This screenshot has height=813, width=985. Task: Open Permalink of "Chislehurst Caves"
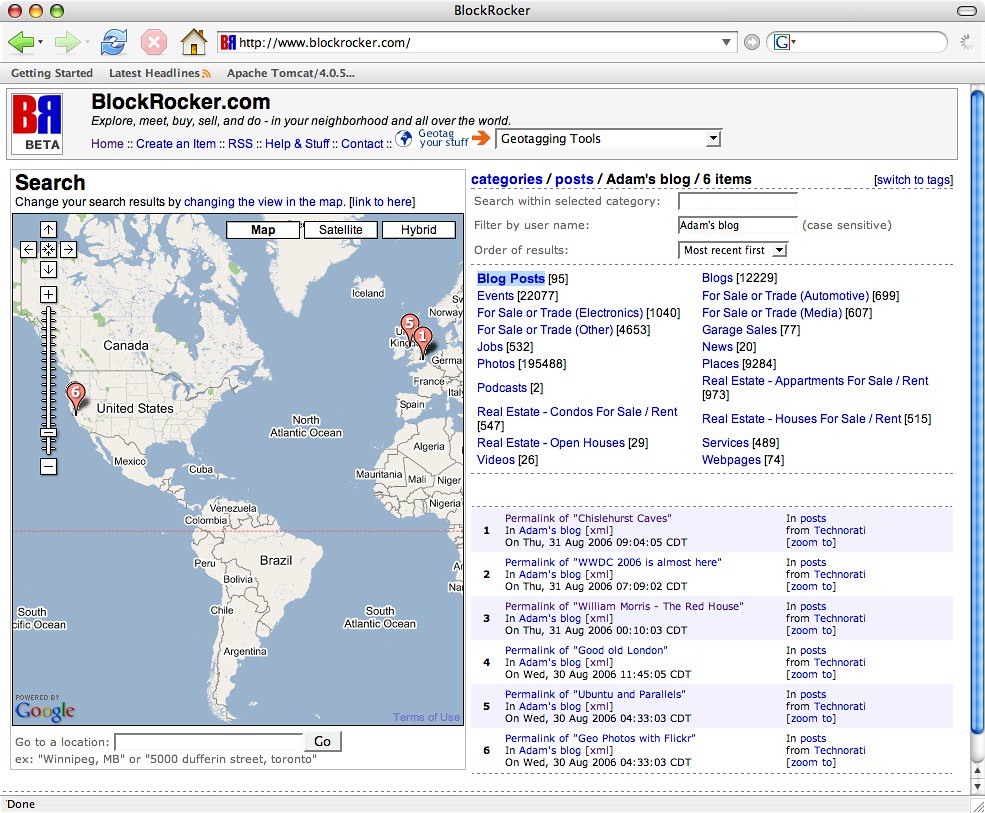click(x=588, y=518)
